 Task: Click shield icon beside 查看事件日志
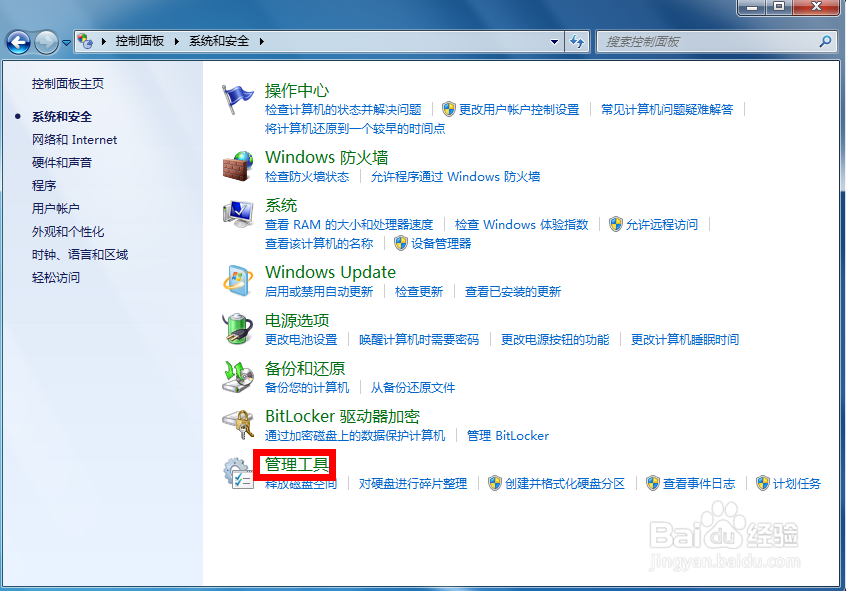click(653, 483)
